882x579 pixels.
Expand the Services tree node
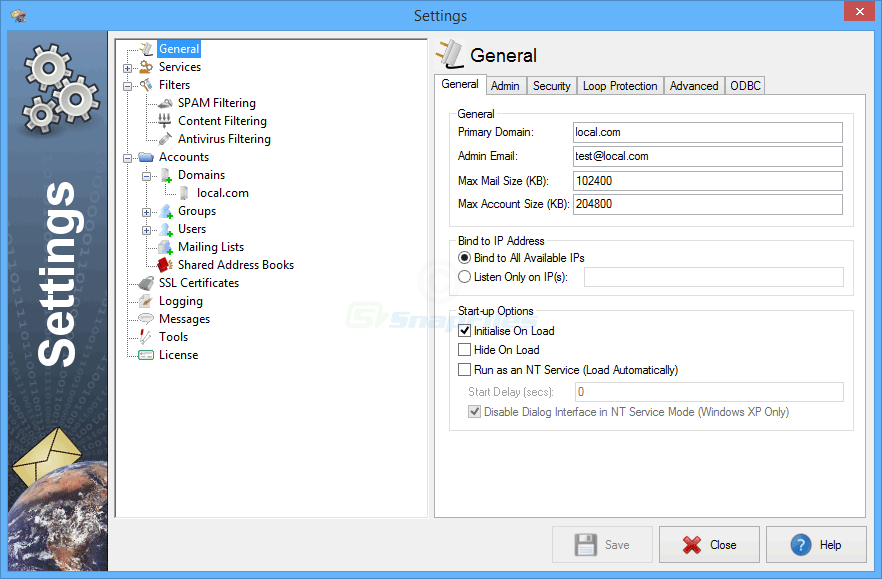129,66
